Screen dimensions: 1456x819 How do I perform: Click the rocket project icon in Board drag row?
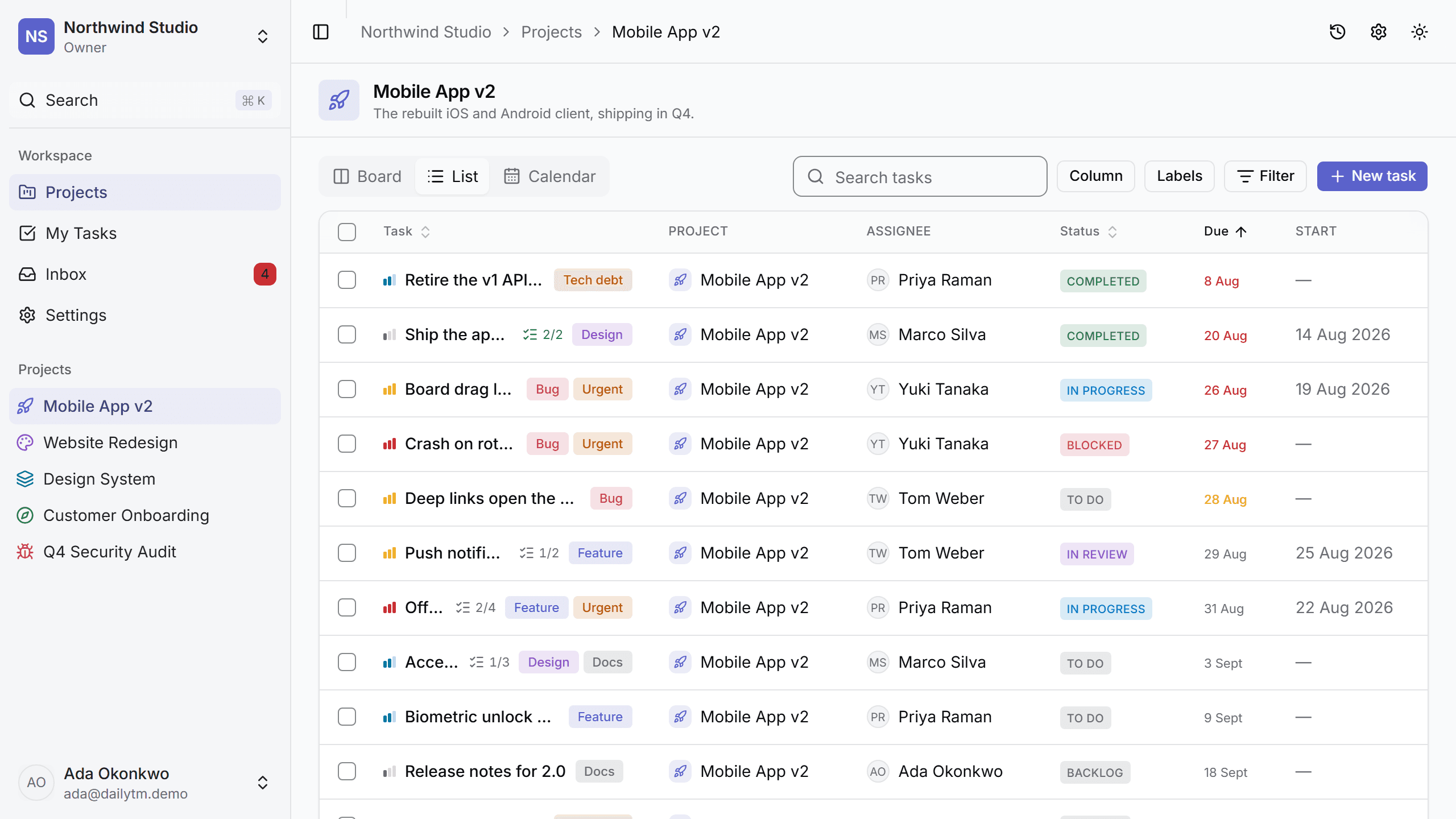(x=680, y=389)
